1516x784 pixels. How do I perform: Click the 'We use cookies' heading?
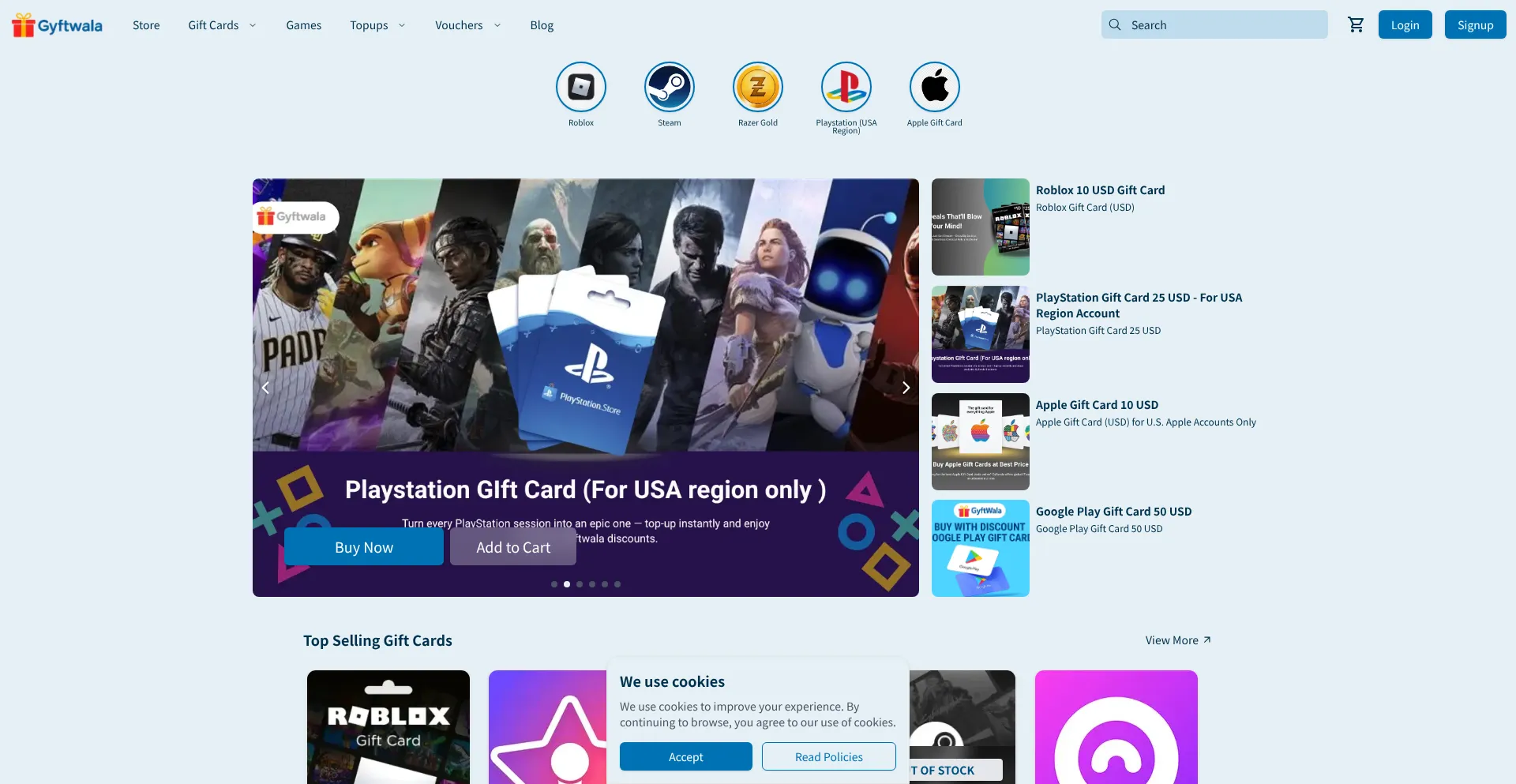click(x=672, y=681)
